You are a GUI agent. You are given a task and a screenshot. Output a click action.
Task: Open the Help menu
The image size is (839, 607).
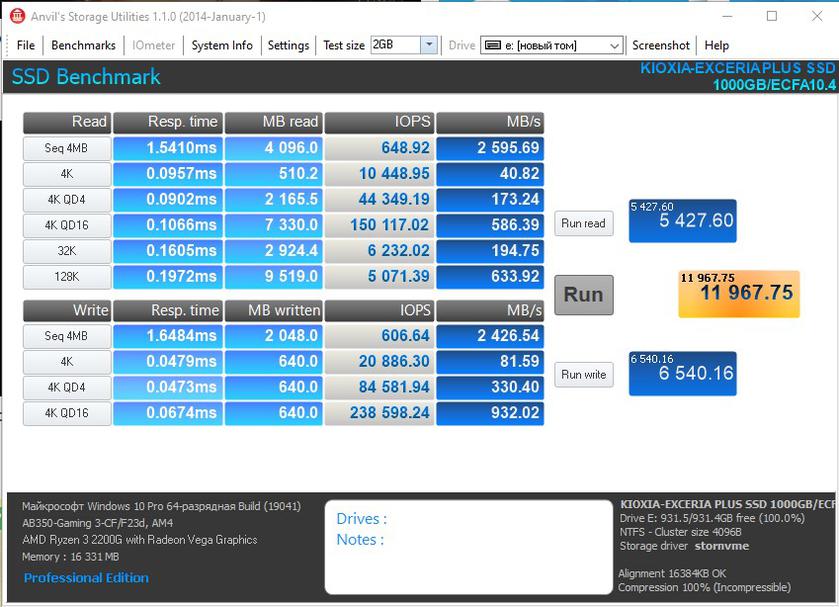[x=716, y=45]
